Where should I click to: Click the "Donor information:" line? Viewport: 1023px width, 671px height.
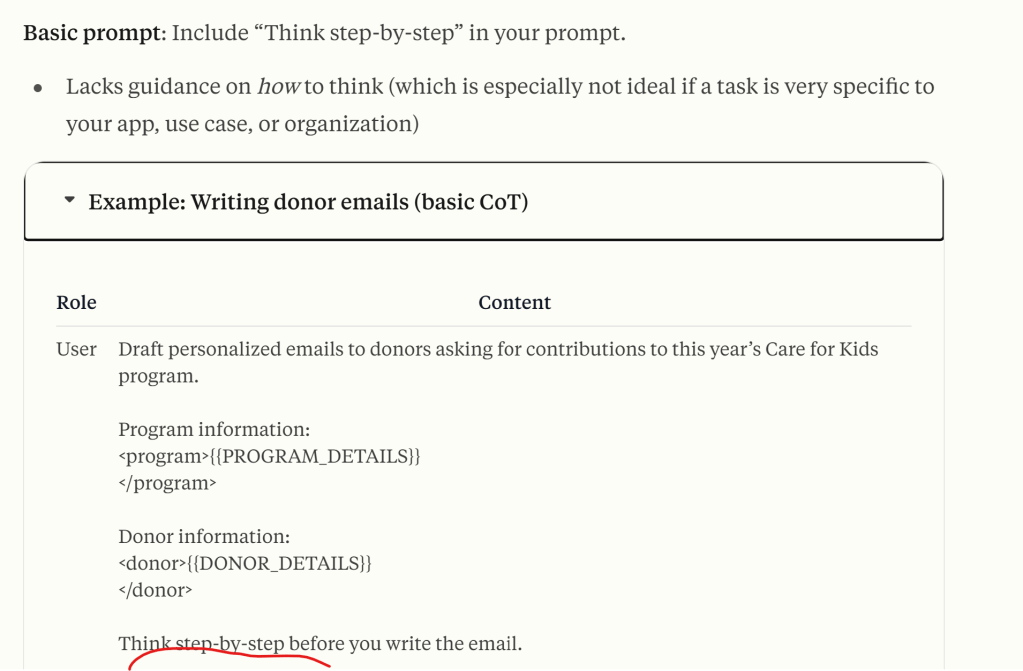204,536
